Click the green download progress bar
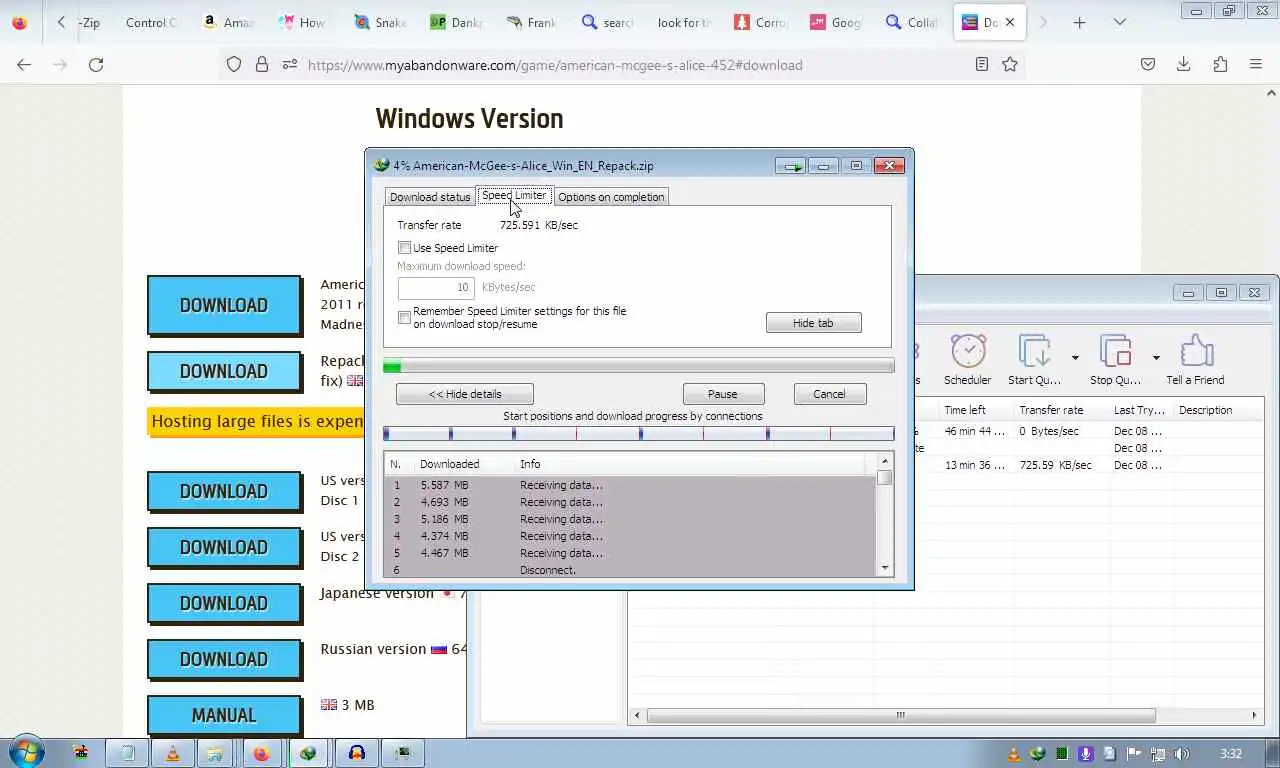The image size is (1280, 768). 639,366
